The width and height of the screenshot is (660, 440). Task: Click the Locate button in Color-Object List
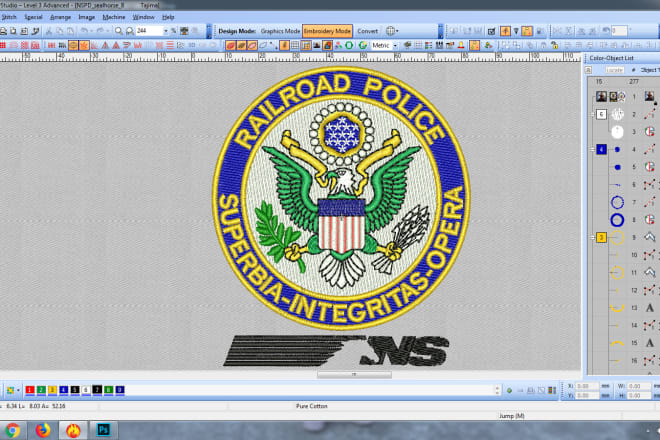[614, 70]
